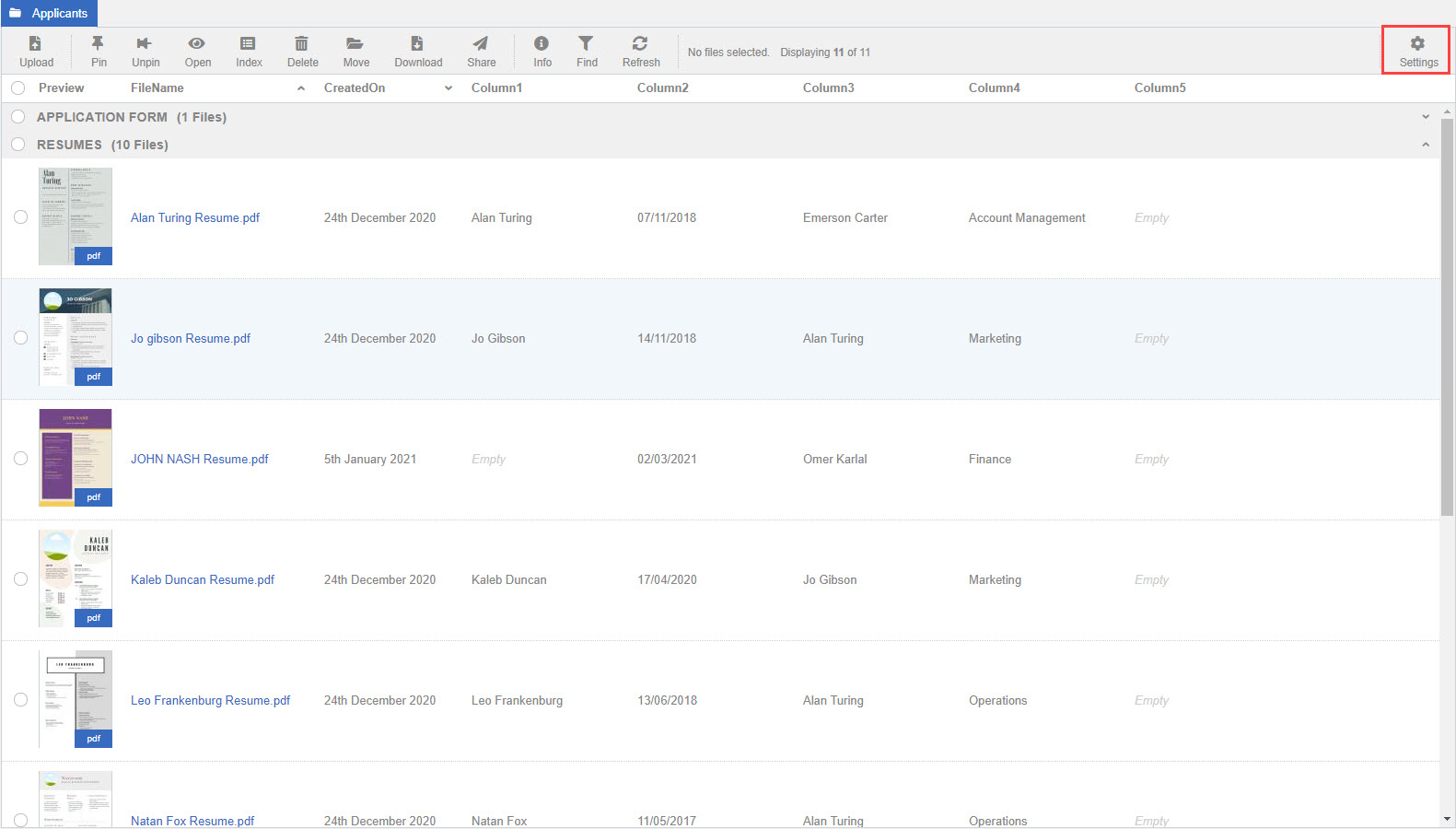Open Jo gibson Resume.pdf link
1456x829 pixels.
click(191, 338)
